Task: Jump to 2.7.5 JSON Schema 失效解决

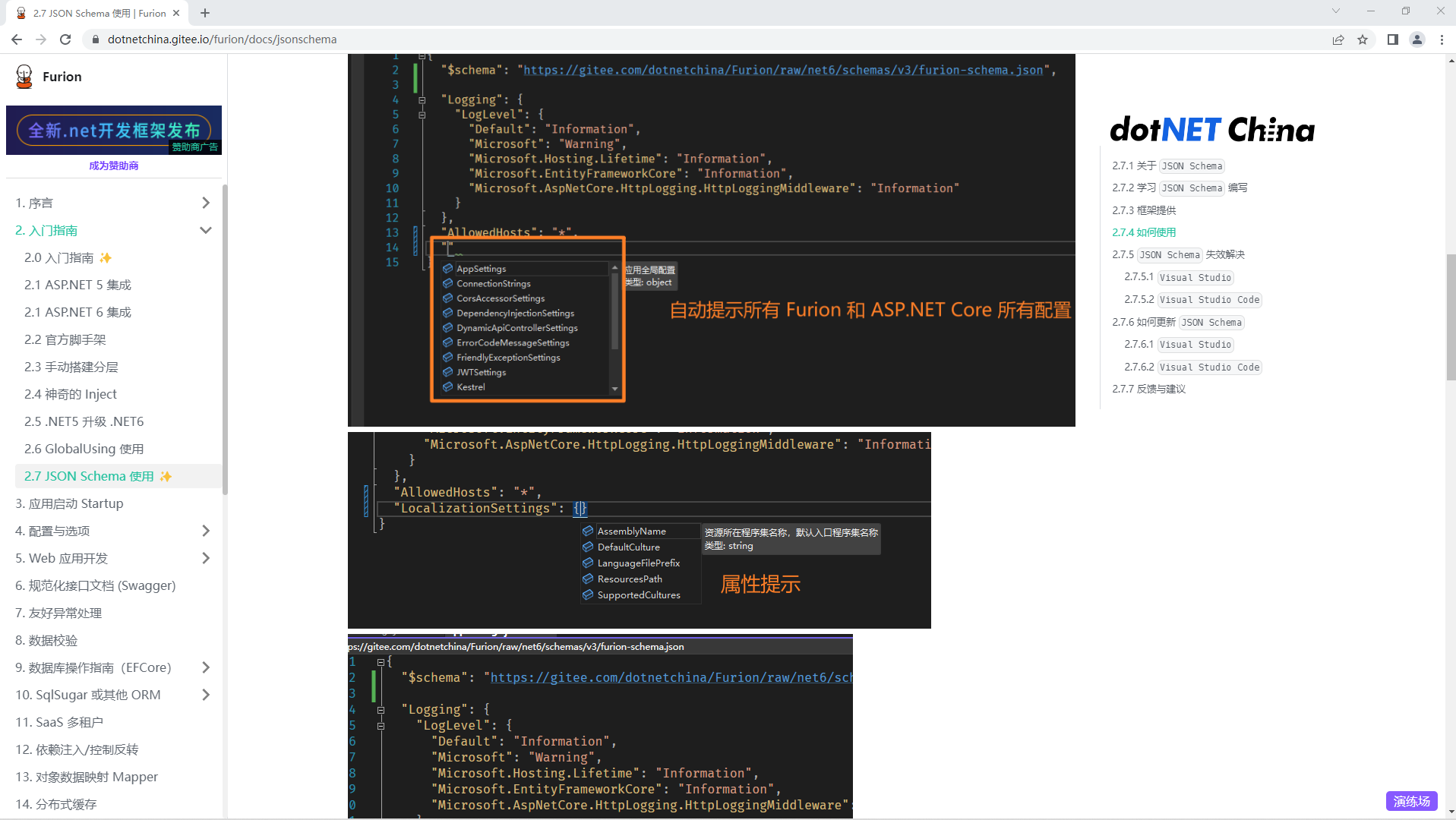Action: tap(1179, 254)
